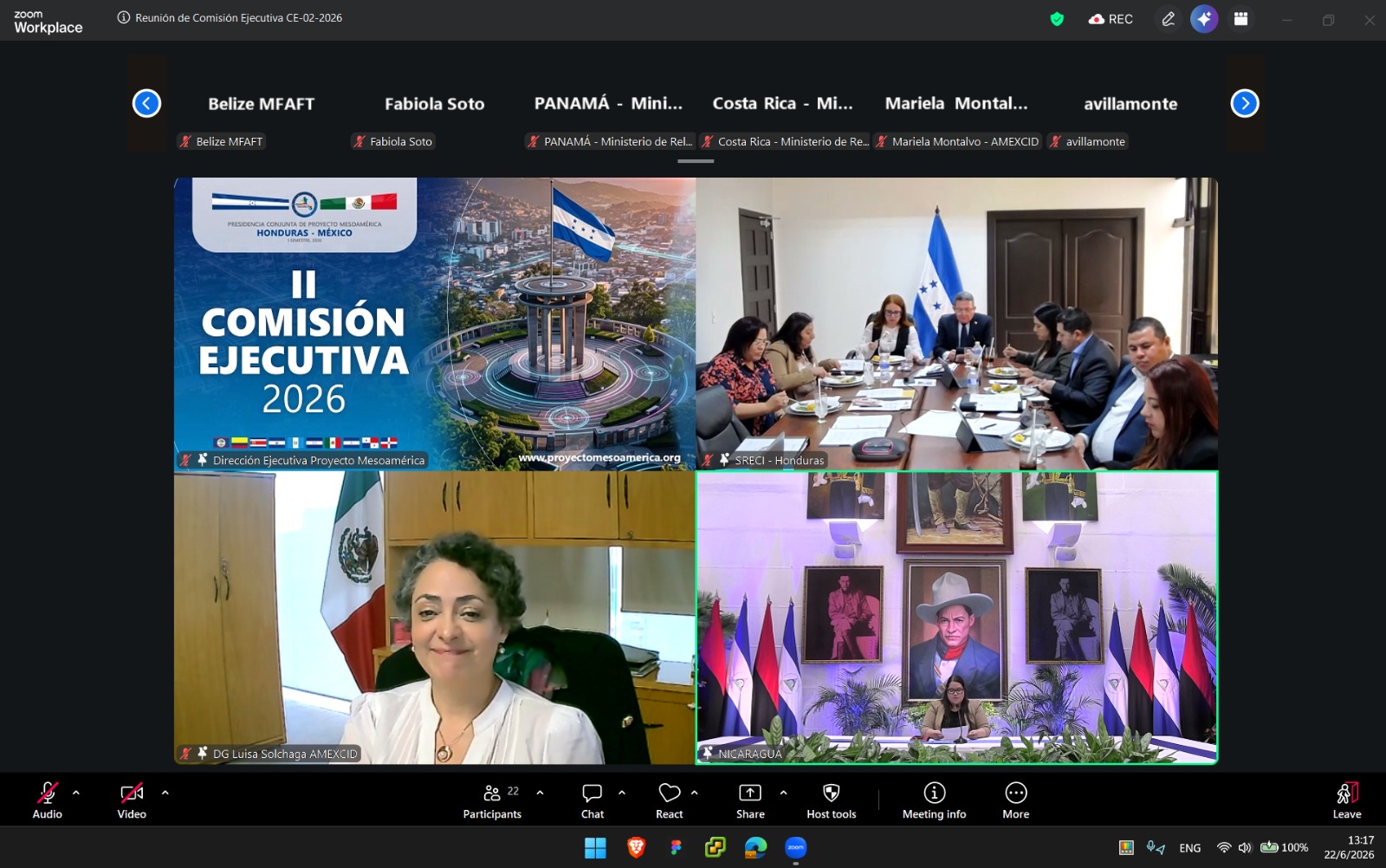Click pin icon on NICARAGUA label

[708, 754]
